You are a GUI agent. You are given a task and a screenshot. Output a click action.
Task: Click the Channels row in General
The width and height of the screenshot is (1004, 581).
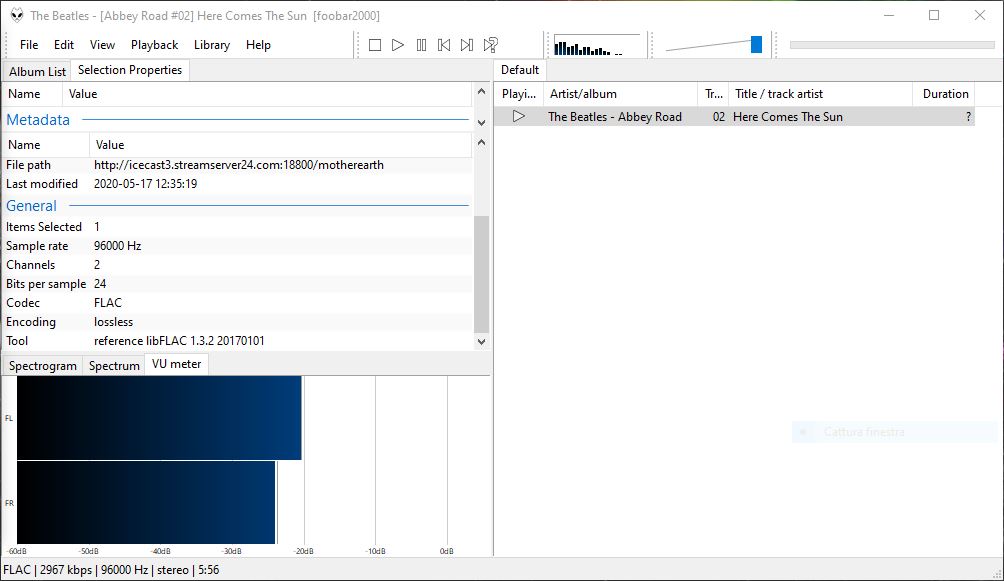tap(238, 265)
